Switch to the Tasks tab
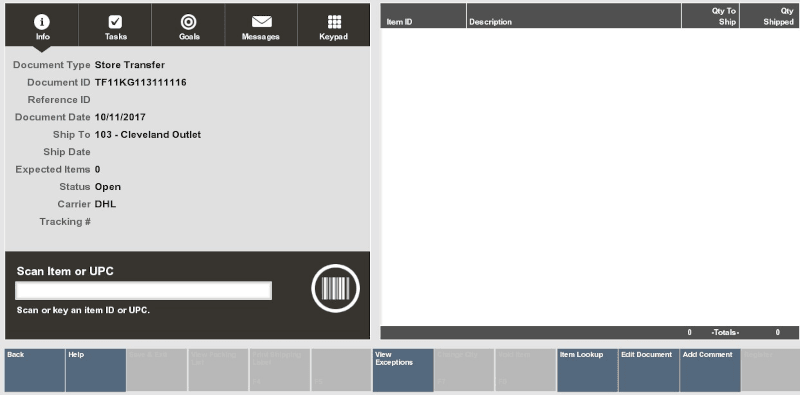 coord(115,25)
